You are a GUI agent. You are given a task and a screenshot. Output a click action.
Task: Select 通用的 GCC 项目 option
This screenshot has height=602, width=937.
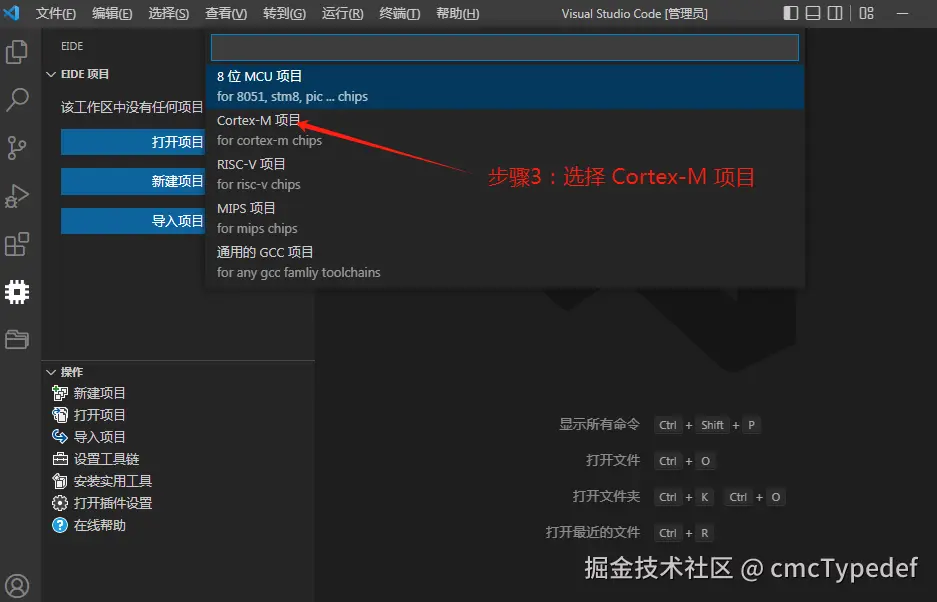(505, 262)
